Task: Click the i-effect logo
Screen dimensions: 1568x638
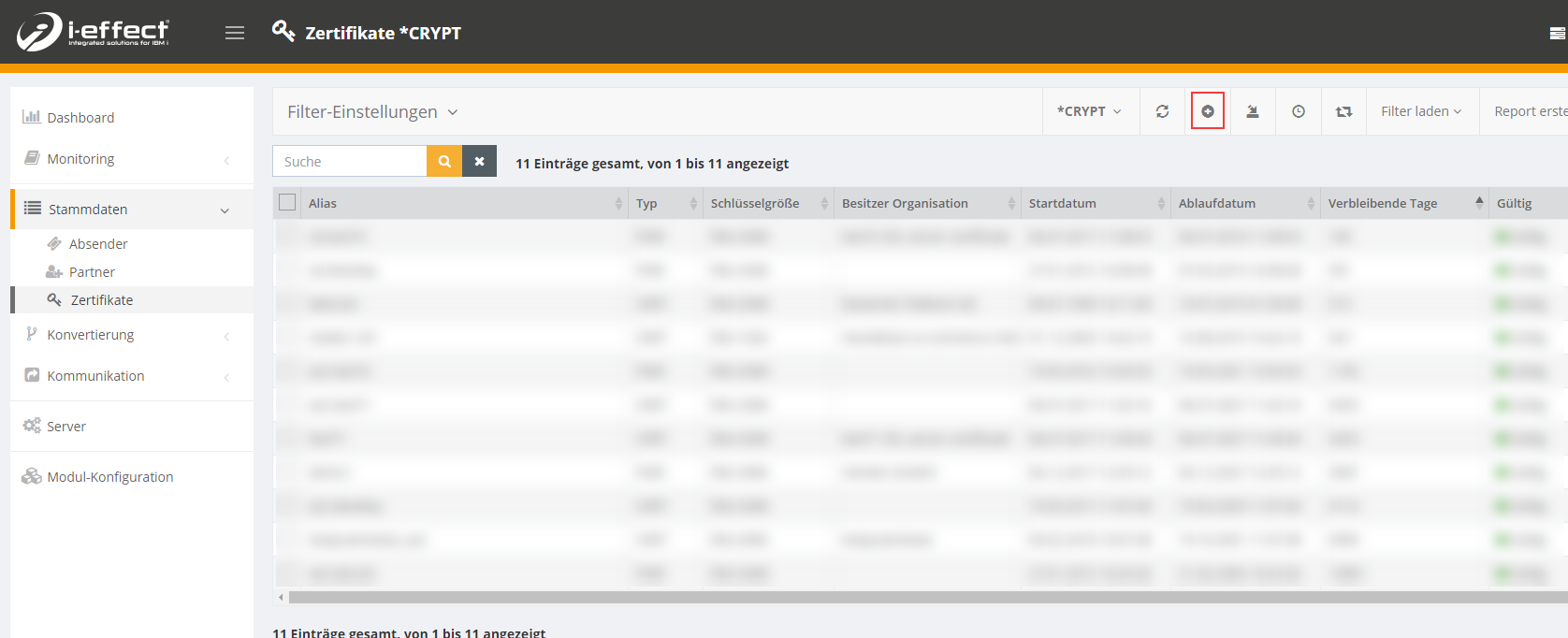Action: point(93,32)
